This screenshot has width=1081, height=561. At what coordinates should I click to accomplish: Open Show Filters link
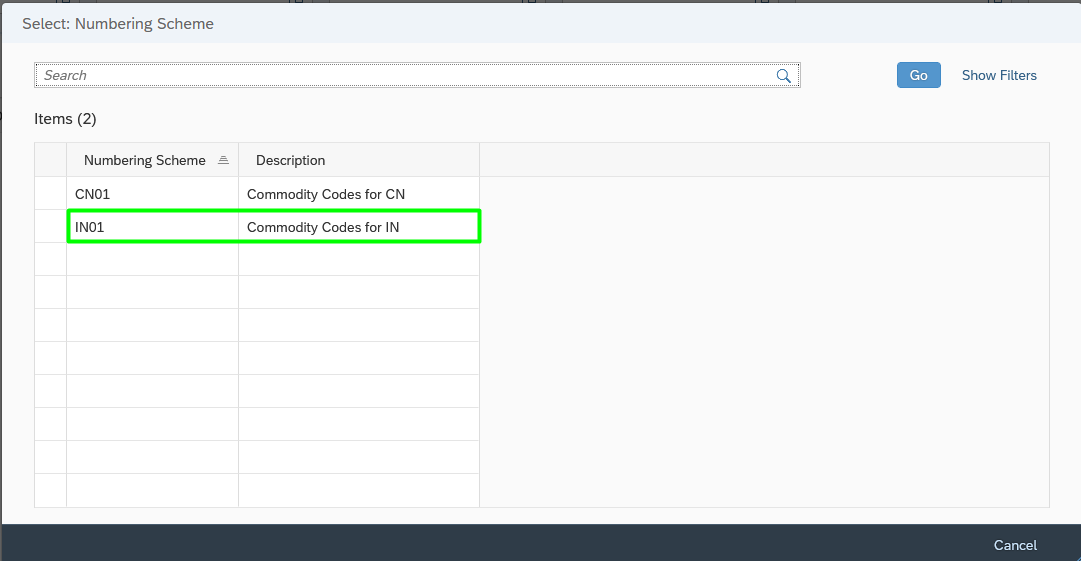point(999,75)
